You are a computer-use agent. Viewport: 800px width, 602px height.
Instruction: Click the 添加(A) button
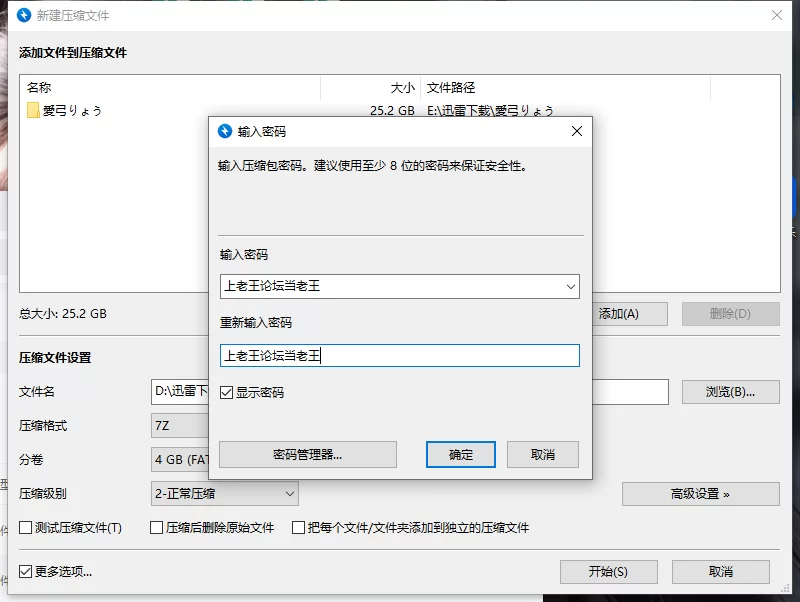(630, 314)
